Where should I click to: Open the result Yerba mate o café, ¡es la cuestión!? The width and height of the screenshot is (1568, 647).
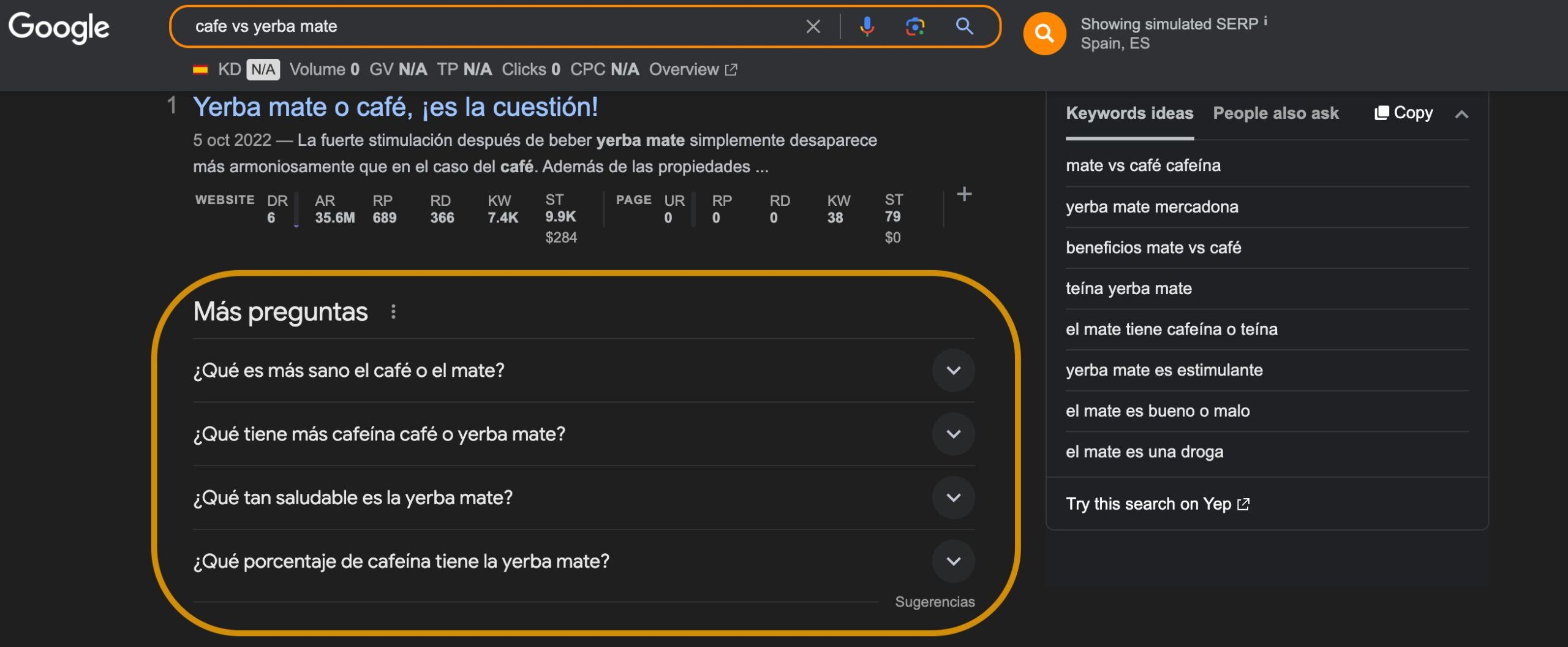click(x=396, y=107)
